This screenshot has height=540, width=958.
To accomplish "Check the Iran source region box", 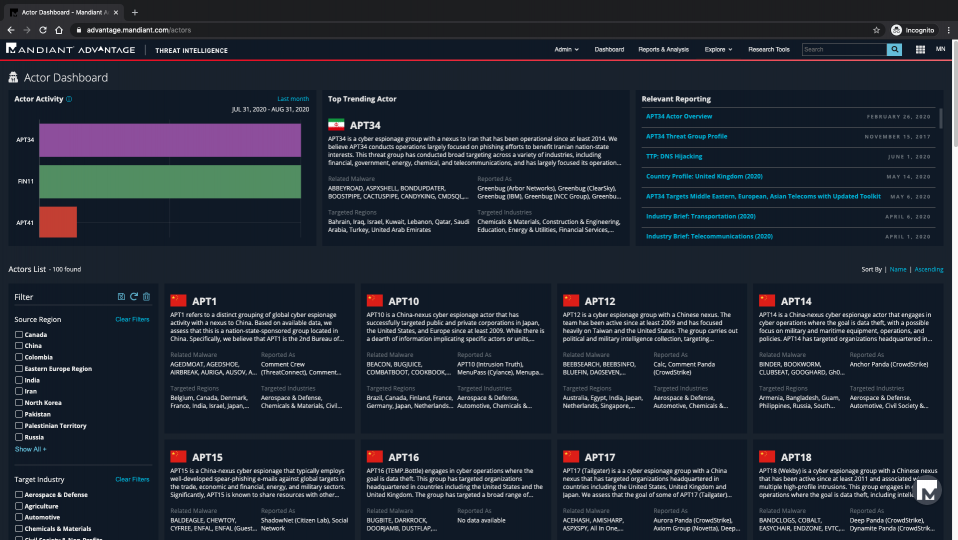I will pos(19,392).
